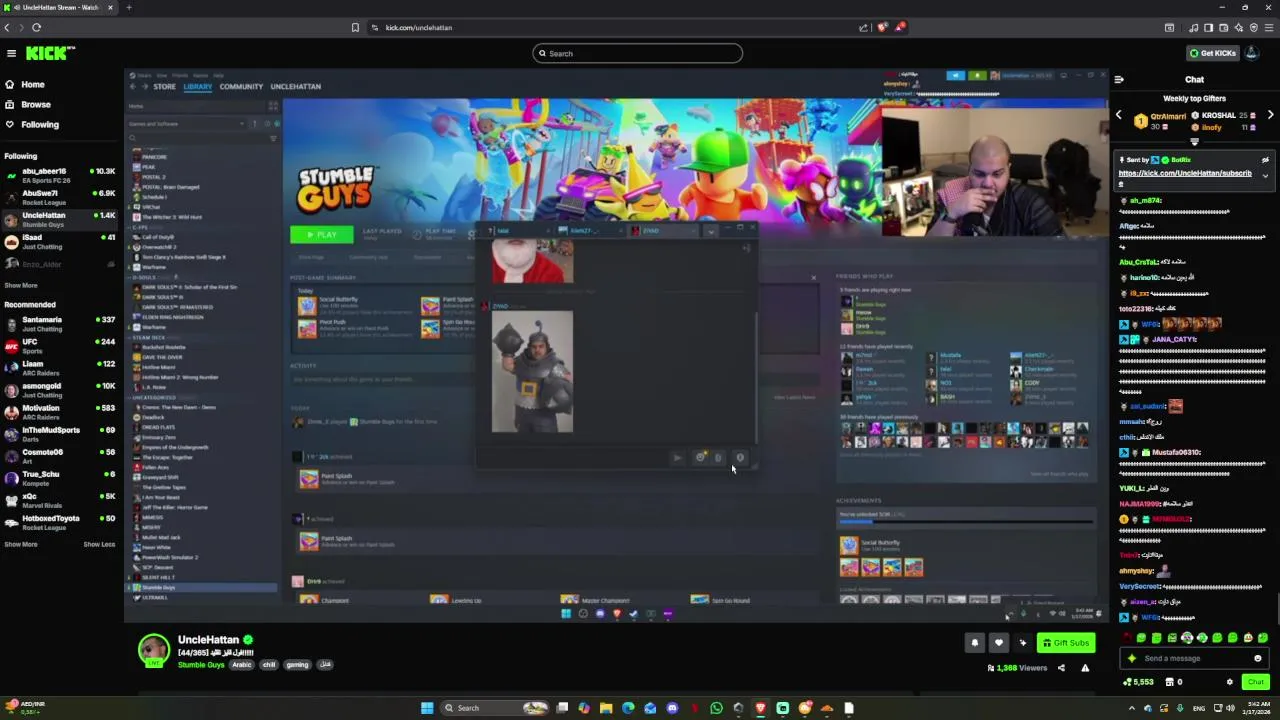This screenshot has width=1280, height=720.
Task: Expand Recommended list with Show more
Action: tap(21, 544)
